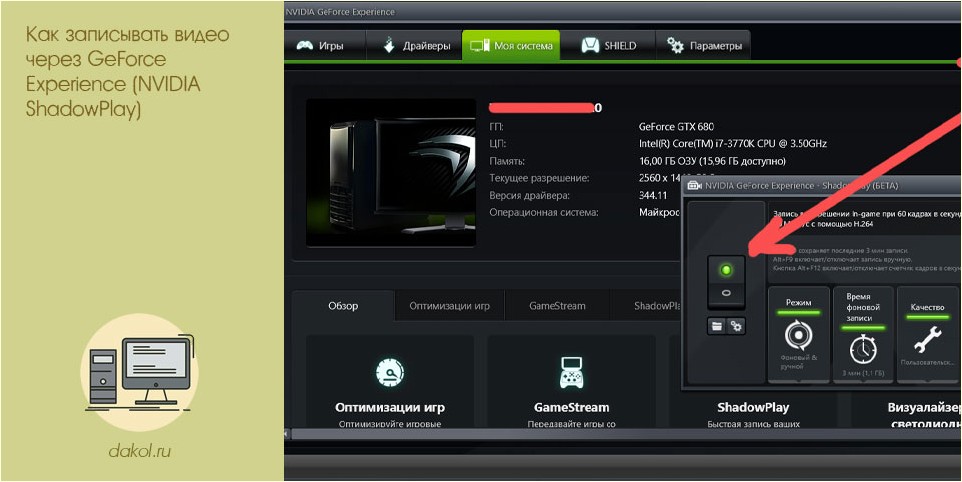
Task: Open the Игры tab
Action: point(325,45)
